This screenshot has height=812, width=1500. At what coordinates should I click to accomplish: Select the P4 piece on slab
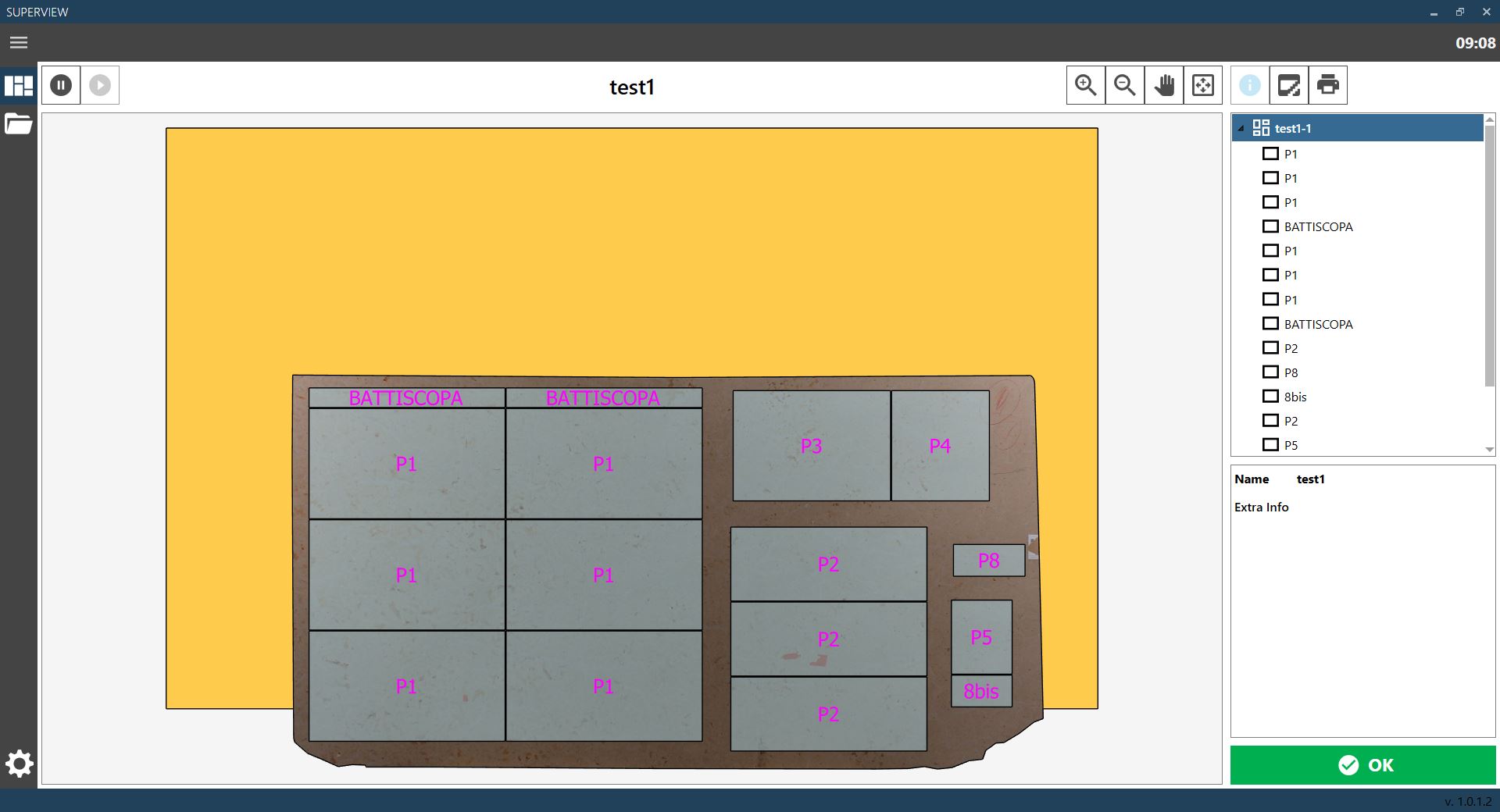(940, 446)
